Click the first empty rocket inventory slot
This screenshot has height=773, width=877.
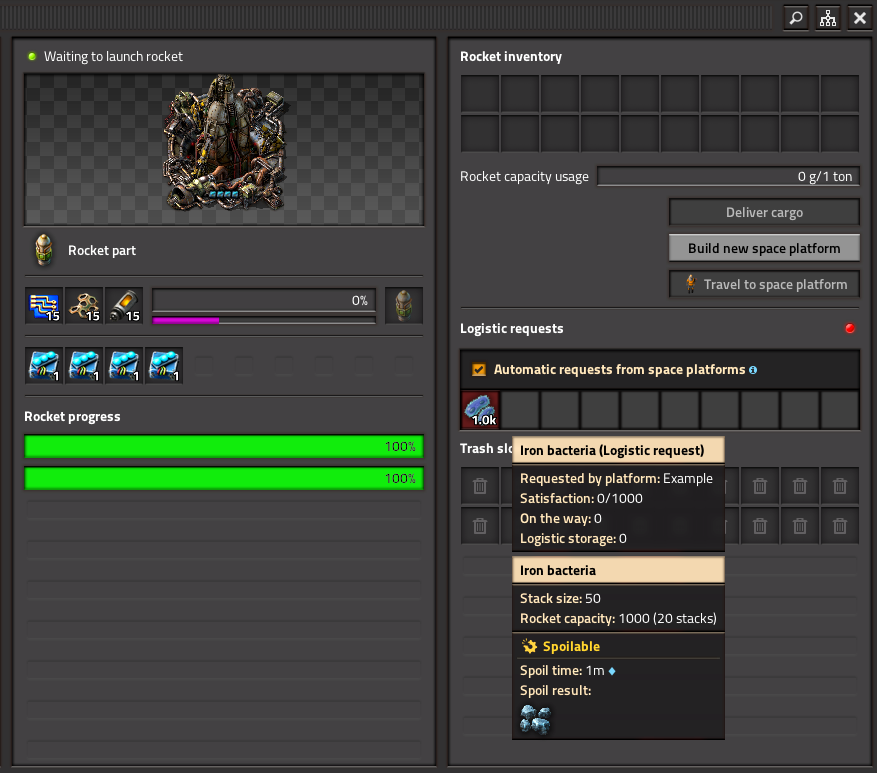[480, 94]
